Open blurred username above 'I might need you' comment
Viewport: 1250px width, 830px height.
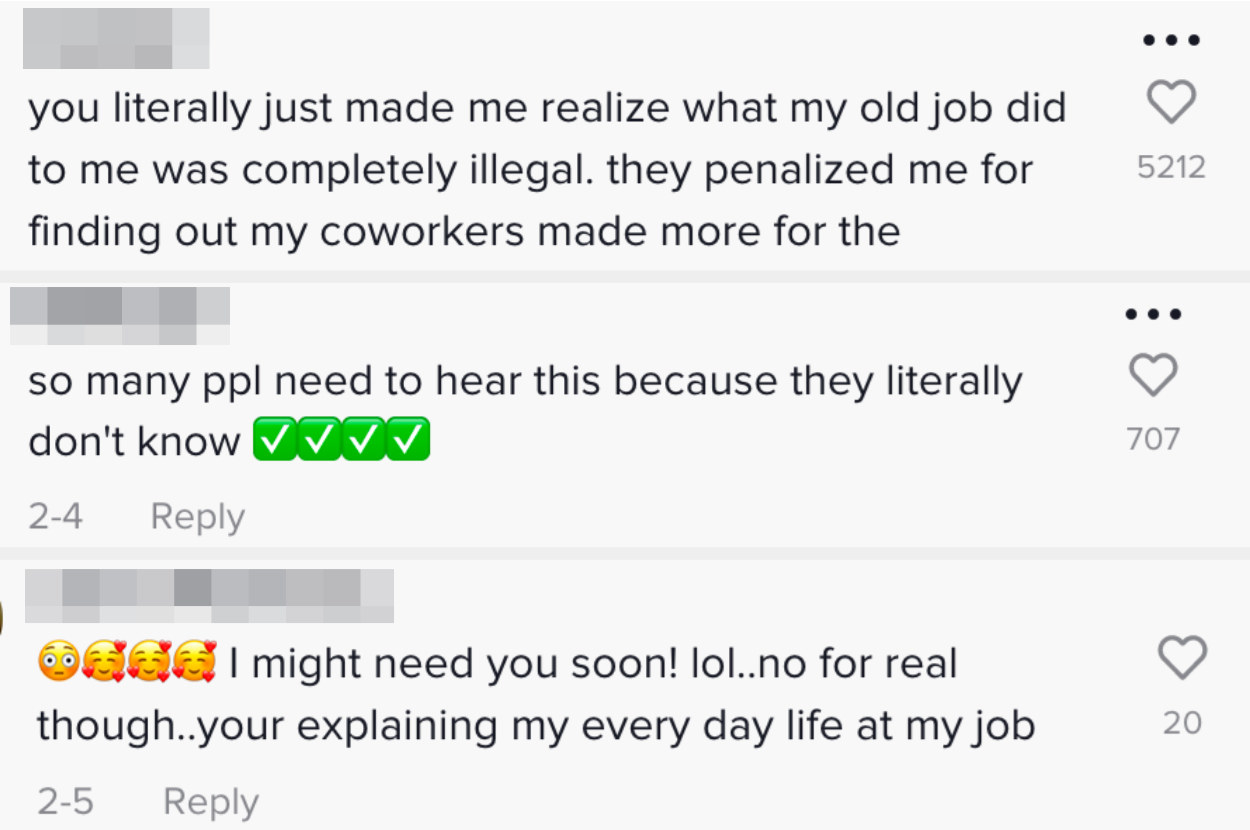coord(209,596)
